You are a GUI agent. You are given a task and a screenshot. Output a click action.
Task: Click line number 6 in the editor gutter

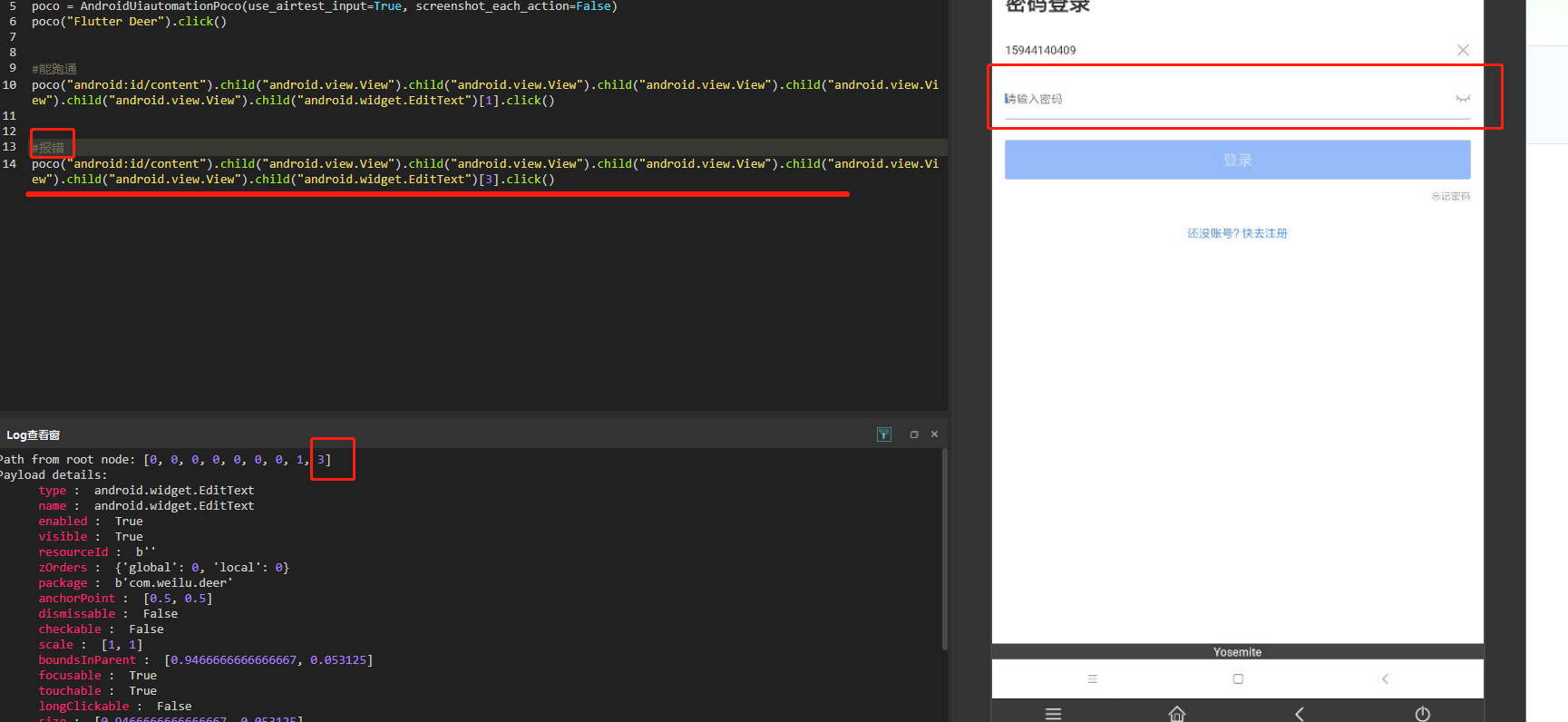13,22
